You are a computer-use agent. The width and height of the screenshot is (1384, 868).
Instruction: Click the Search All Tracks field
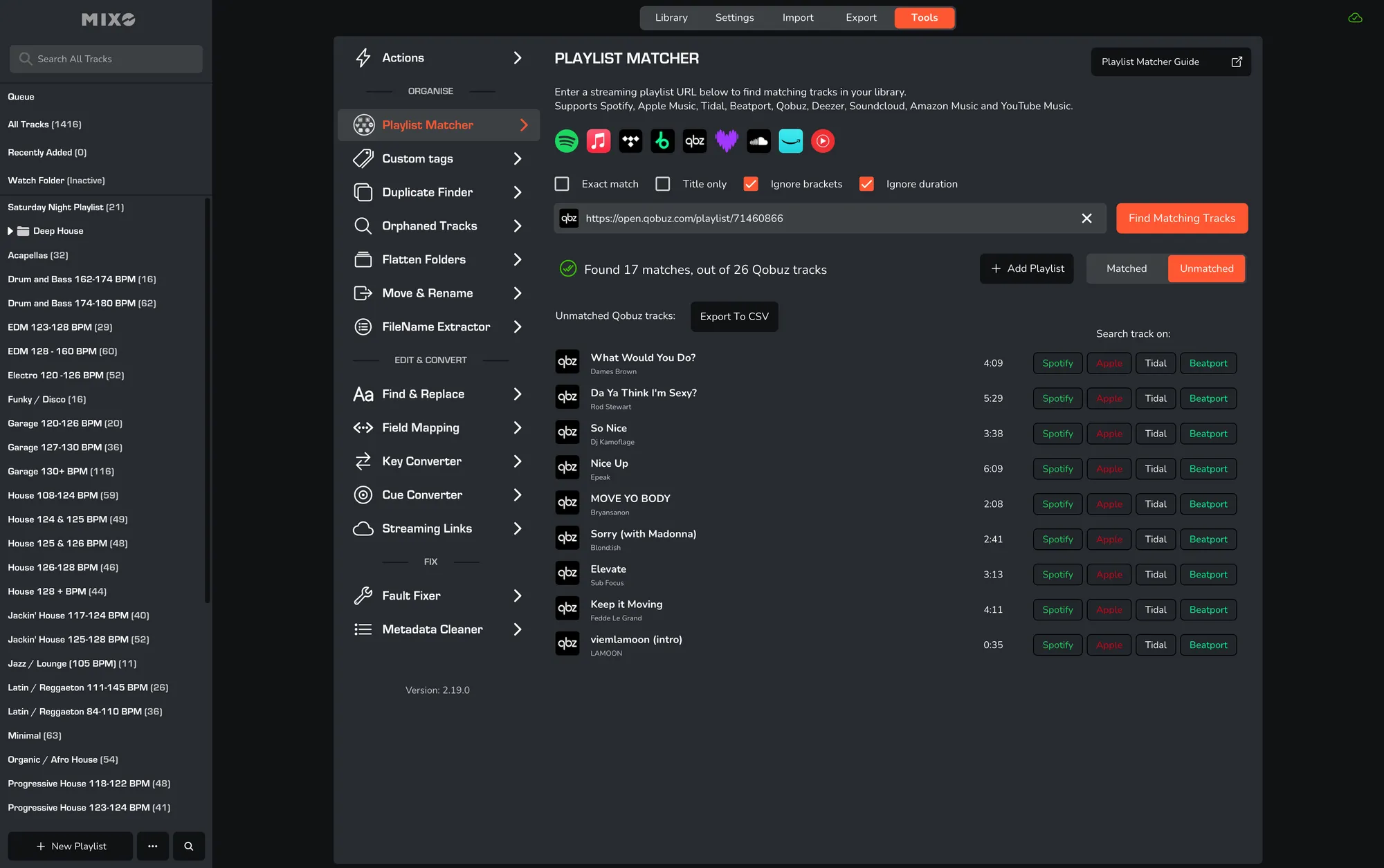click(106, 59)
